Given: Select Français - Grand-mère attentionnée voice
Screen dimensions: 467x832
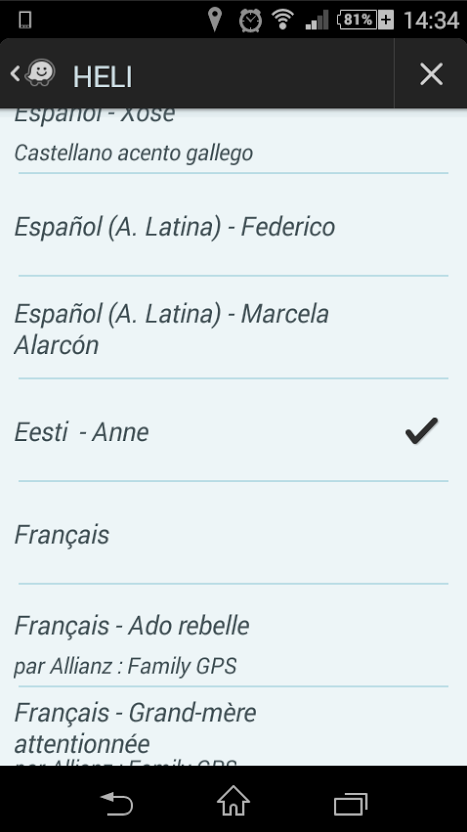Looking at the screenshot, I should click(234, 727).
